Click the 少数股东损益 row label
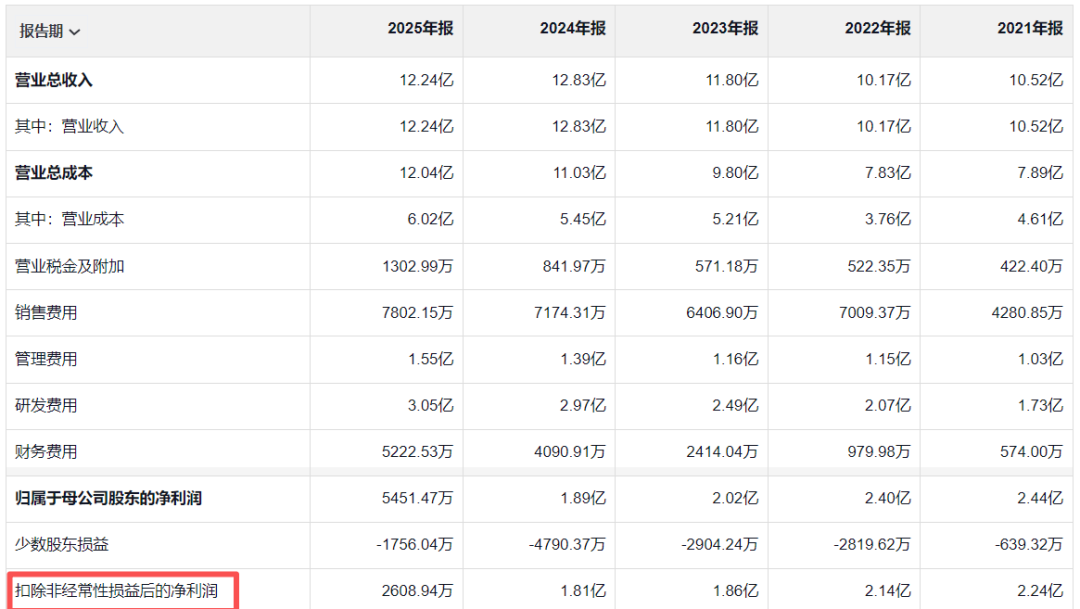1080x609 pixels. (61, 545)
